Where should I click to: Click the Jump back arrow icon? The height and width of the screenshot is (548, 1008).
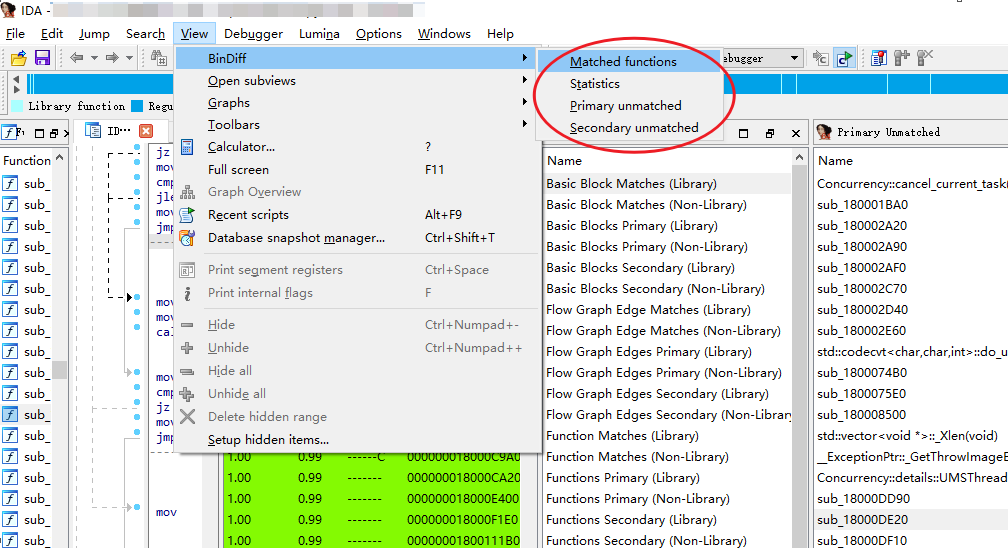pos(77,58)
